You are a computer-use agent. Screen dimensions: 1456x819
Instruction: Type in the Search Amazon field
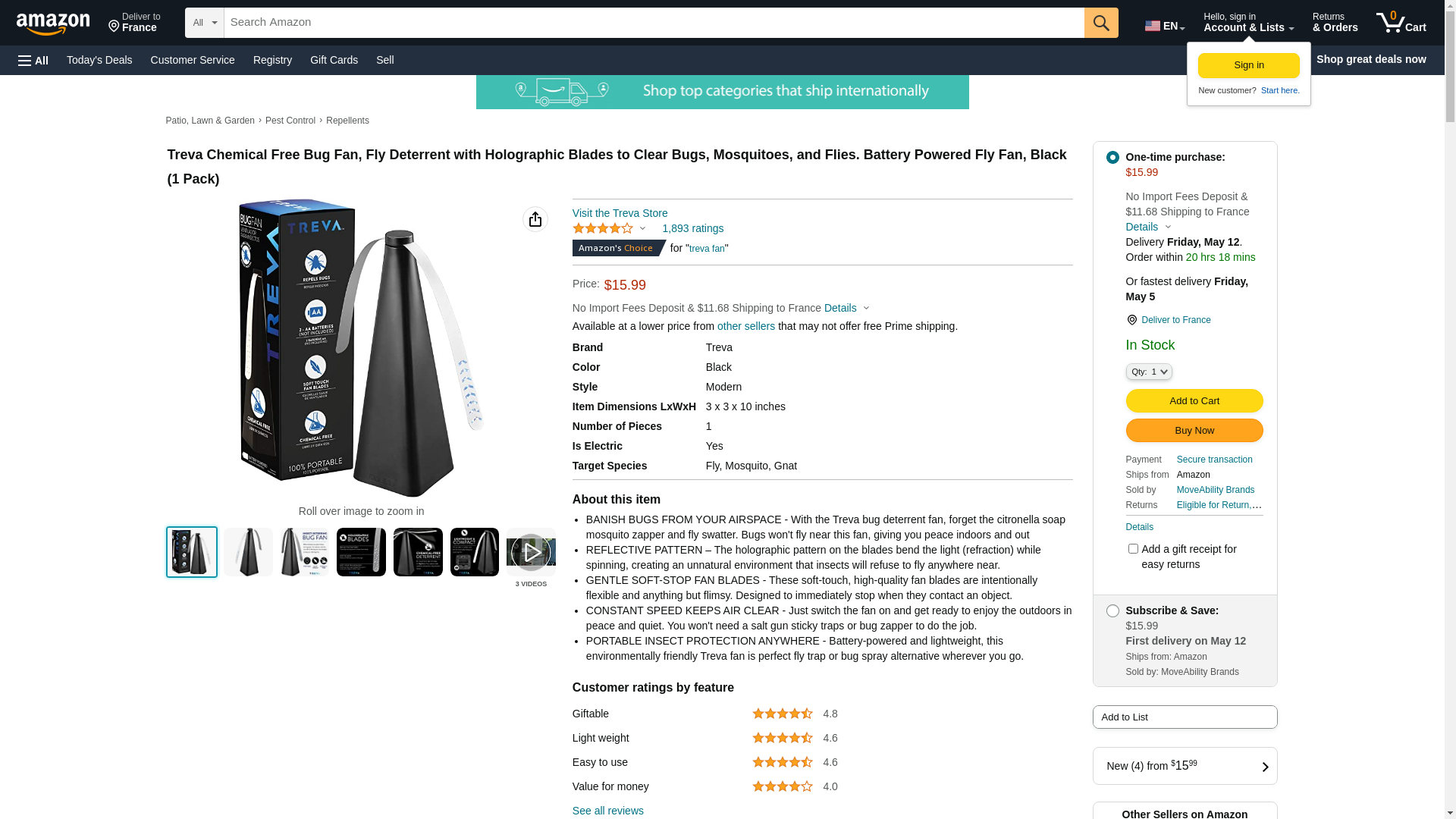(x=654, y=23)
